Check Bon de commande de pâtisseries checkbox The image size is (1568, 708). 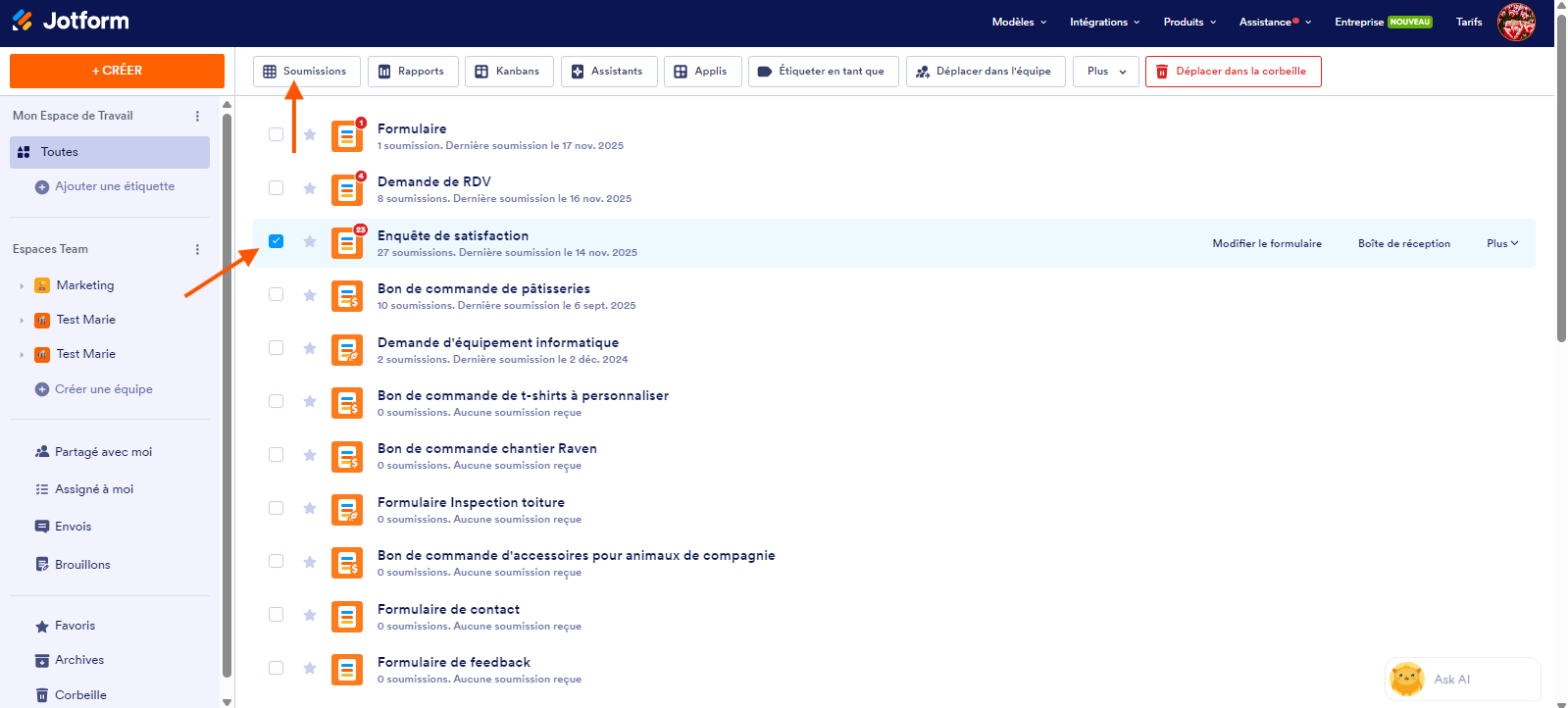277,294
